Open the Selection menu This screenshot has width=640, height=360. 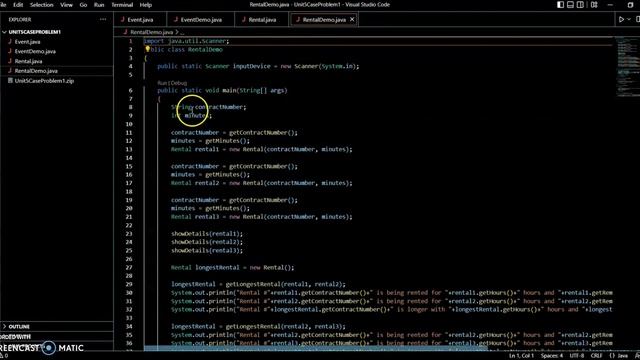(41, 5)
